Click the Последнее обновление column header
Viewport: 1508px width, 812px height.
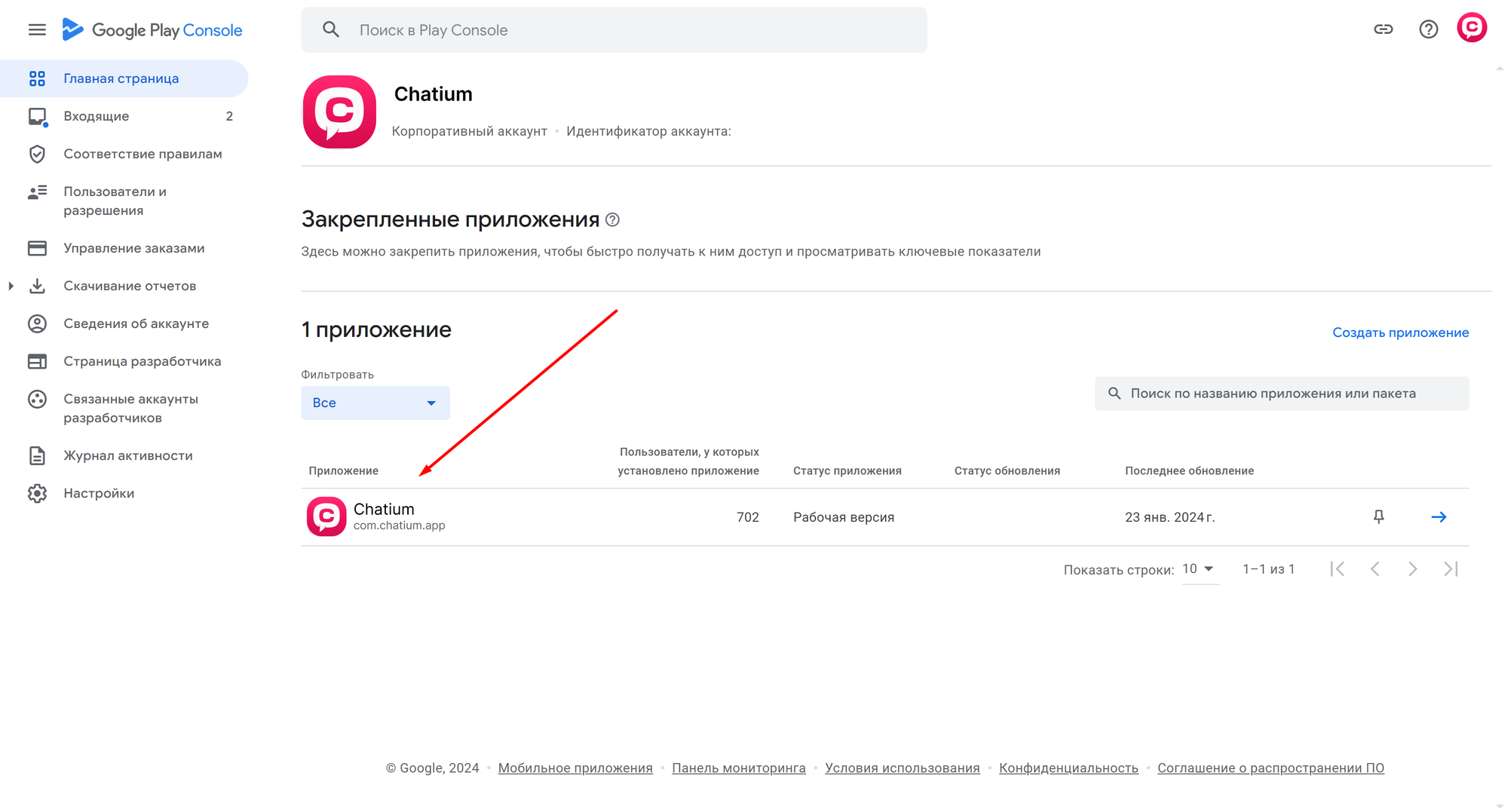(x=1189, y=470)
